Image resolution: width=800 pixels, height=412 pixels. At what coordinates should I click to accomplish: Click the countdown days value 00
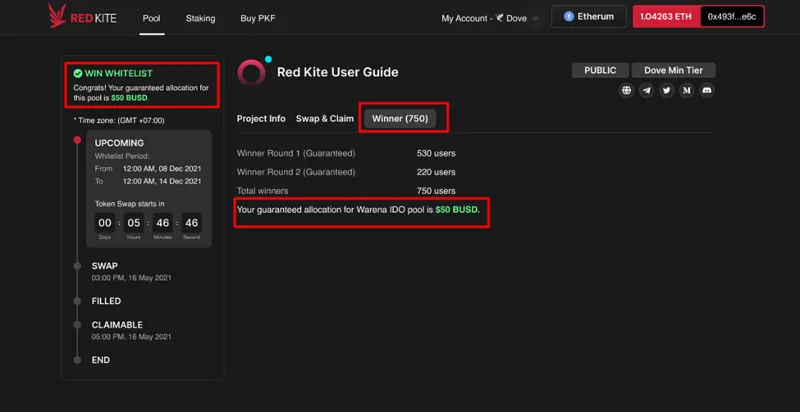tap(105, 223)
